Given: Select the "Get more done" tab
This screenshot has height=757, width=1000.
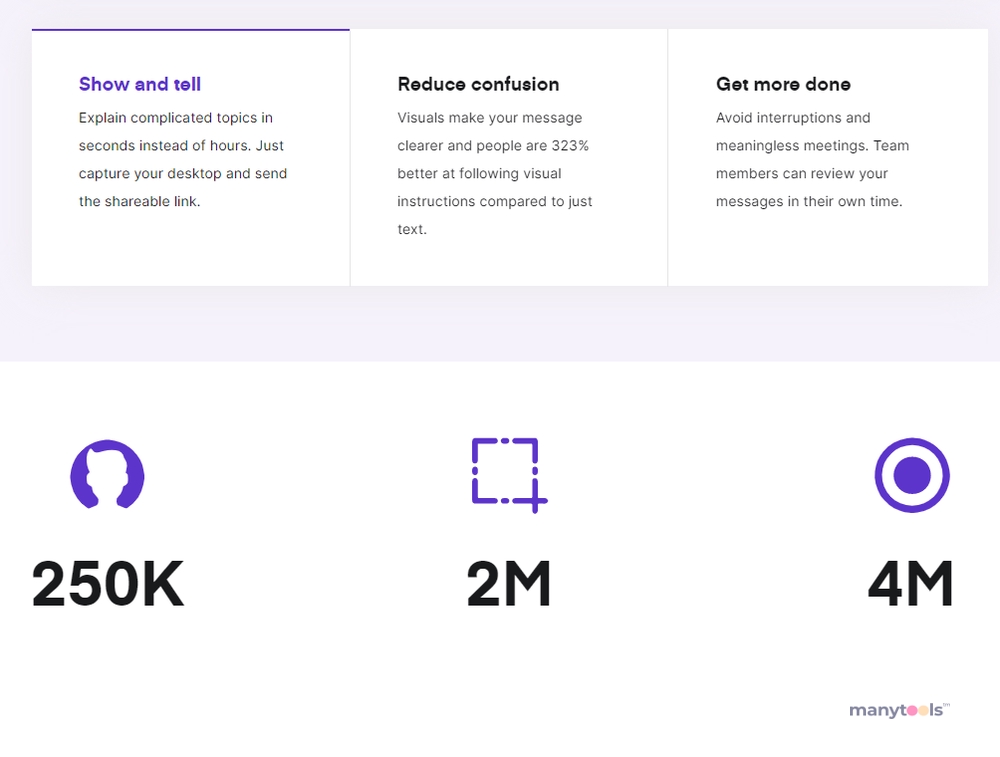Looking at the screenshot, I should pos(828,158).
